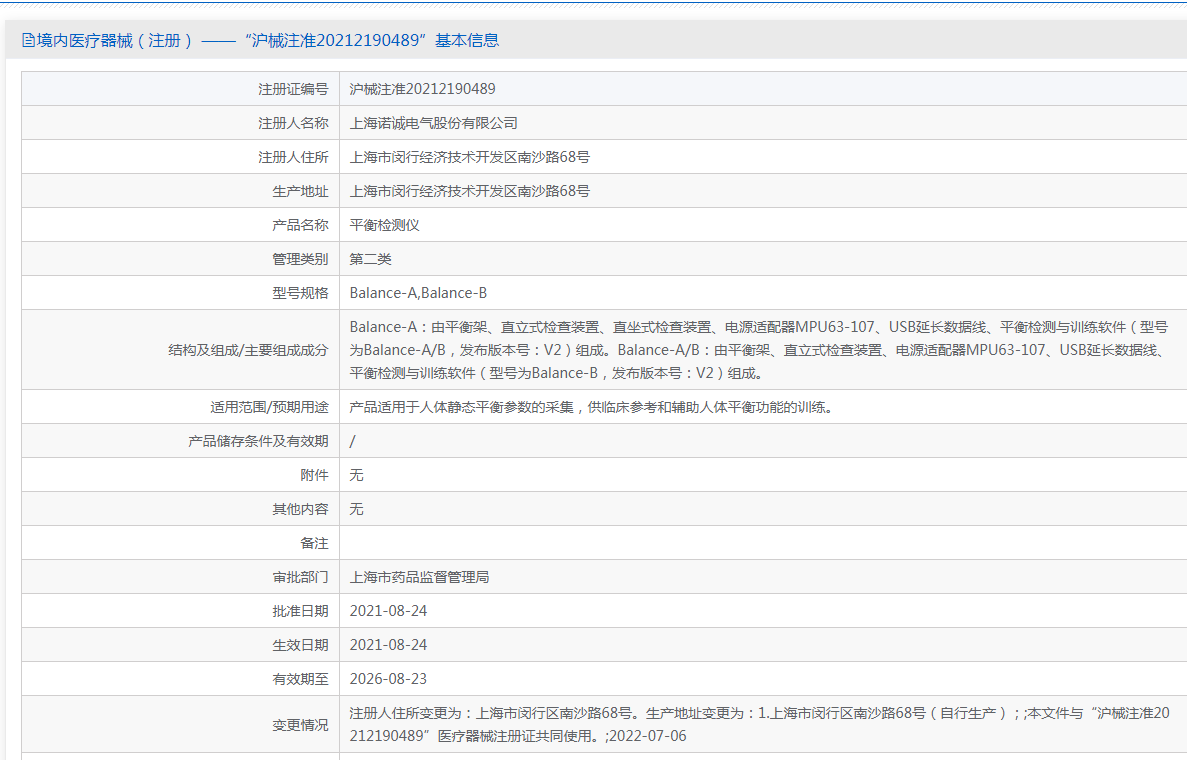Click the 变更情况 change details text
This screenshot has width=1187, height=760.
tap(758, 725)
